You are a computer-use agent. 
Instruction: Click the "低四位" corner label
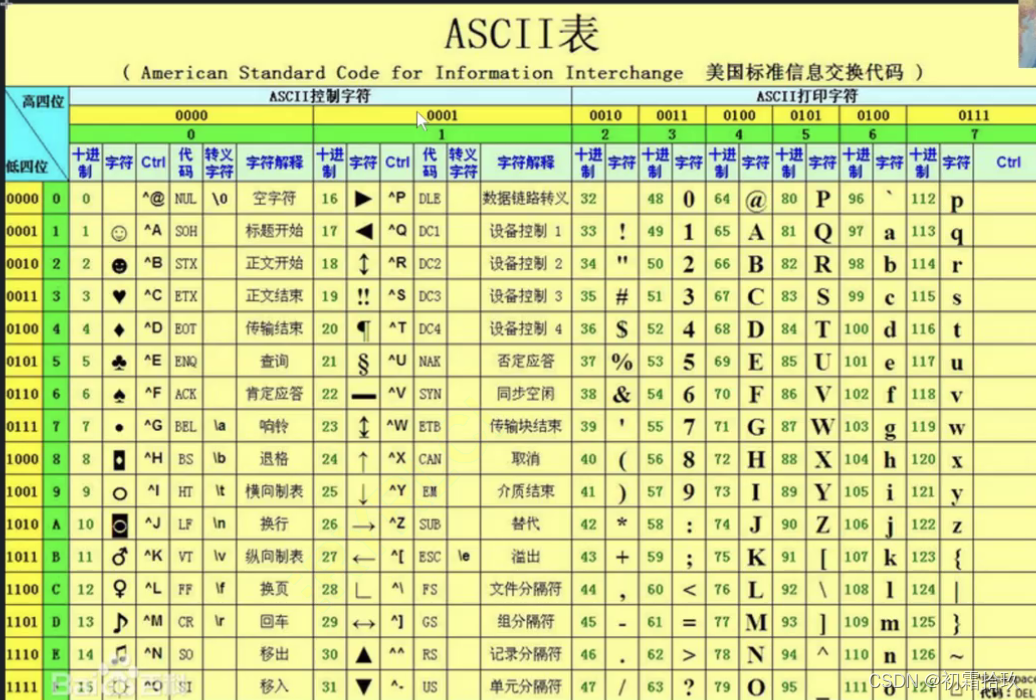(27, 166)
